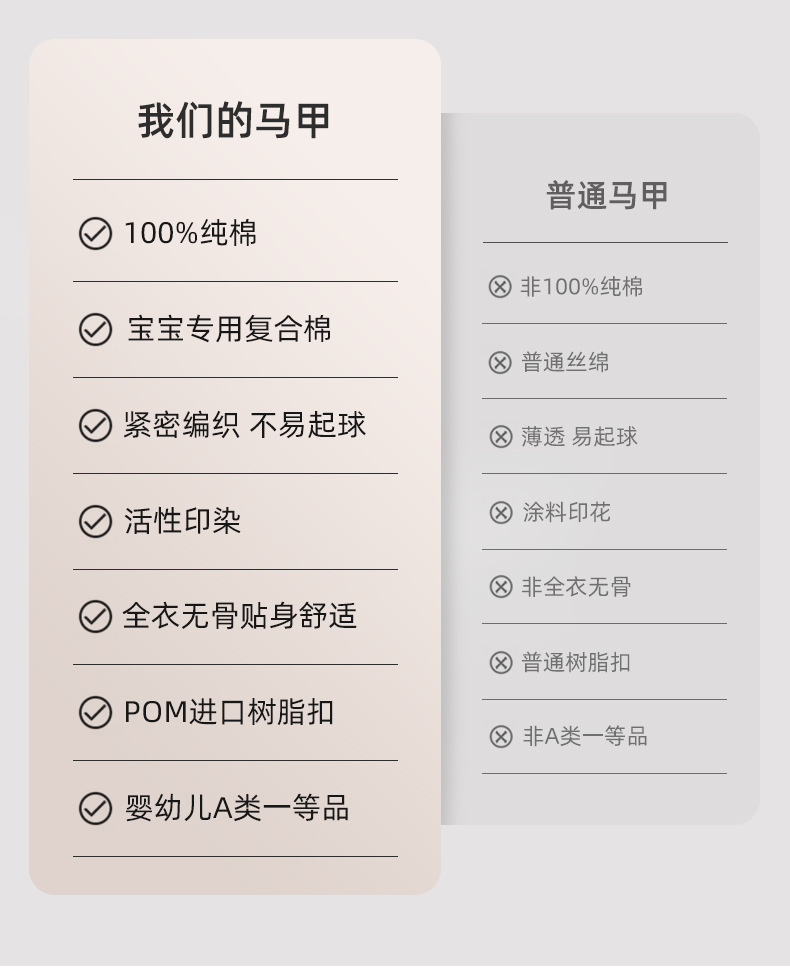Click the 普通马甲 heading
This screenshot has width=790, height=973.
pyautogui.click(x=606, y=195)
